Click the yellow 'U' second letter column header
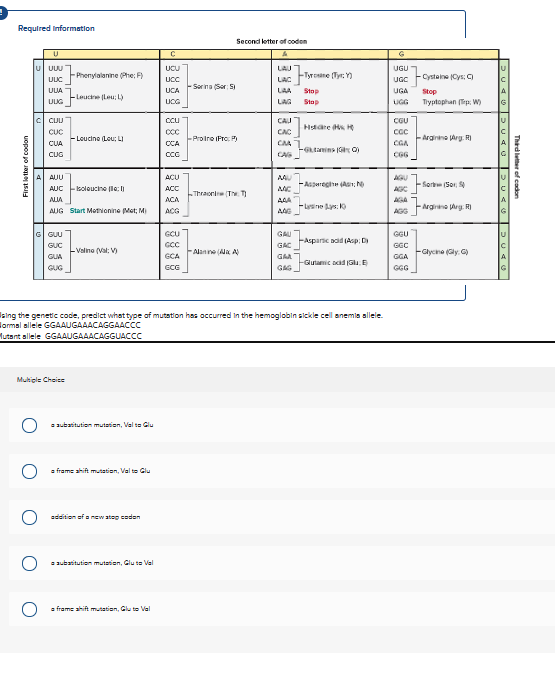Viewport: 555px width, 674px height. pyautogui.click(x=101, y=54)
